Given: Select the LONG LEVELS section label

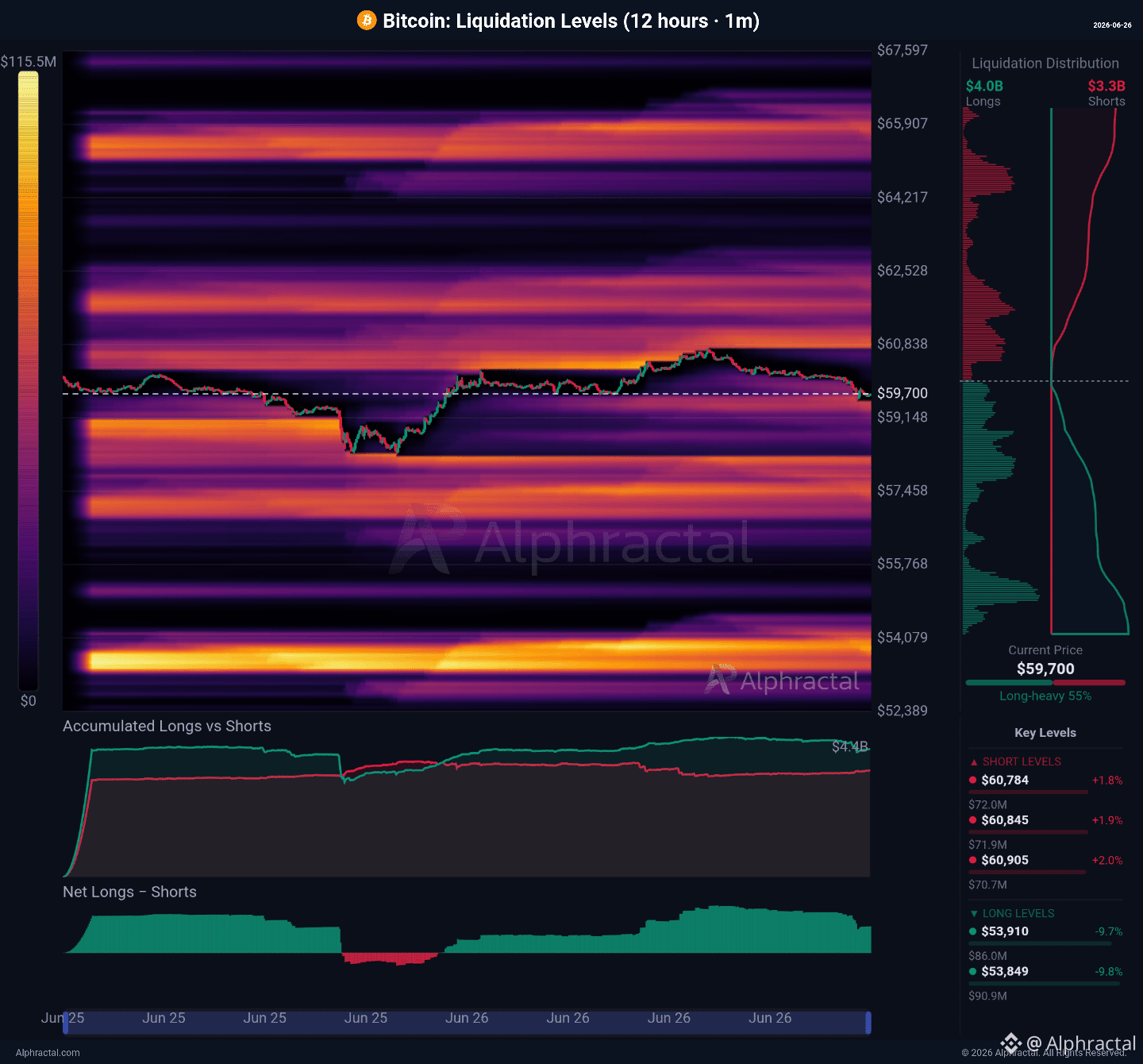Looking at the screenshot, I should (1018, 914).
